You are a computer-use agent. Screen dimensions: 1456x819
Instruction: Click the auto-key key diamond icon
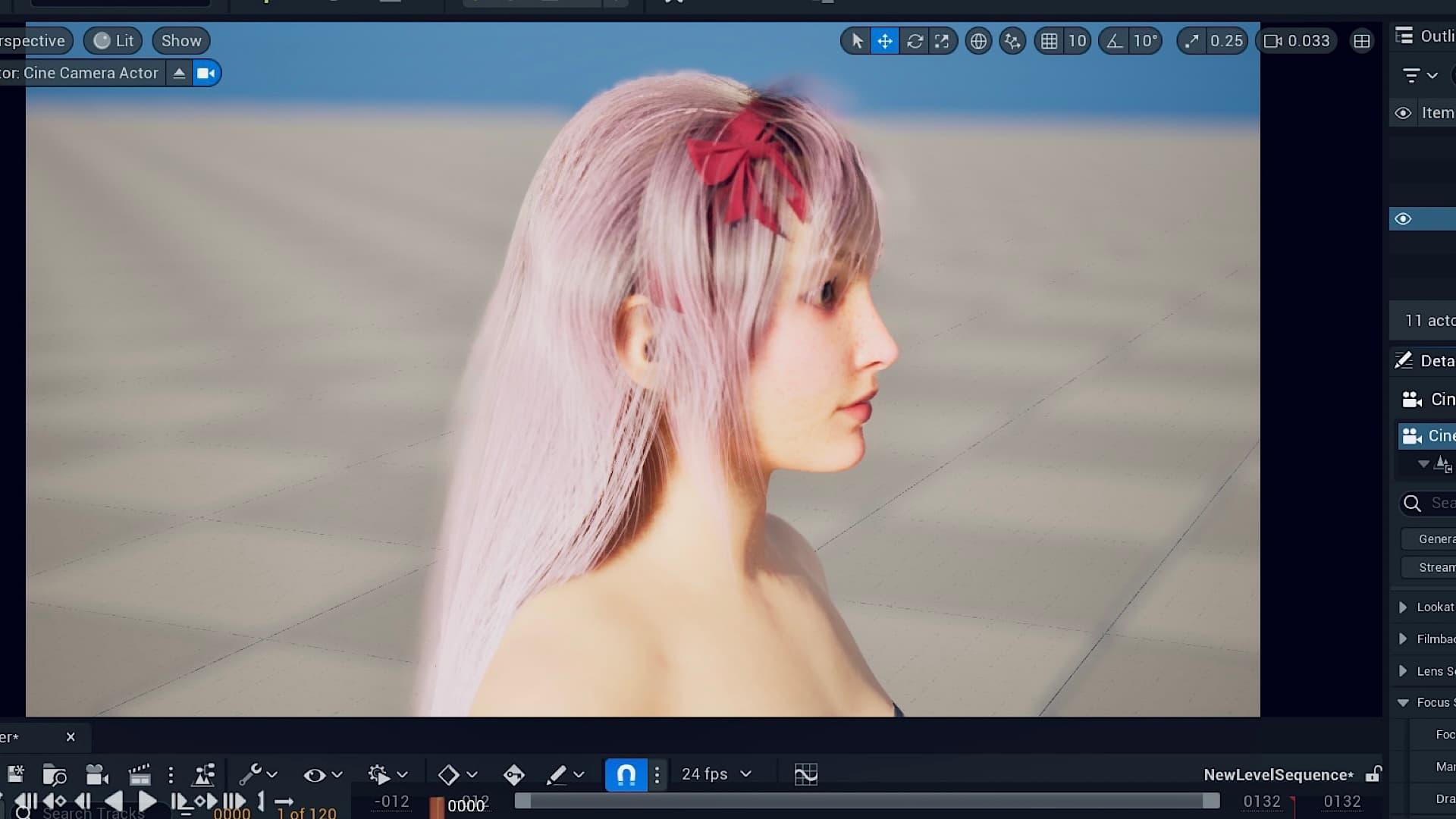click(513, 774)
